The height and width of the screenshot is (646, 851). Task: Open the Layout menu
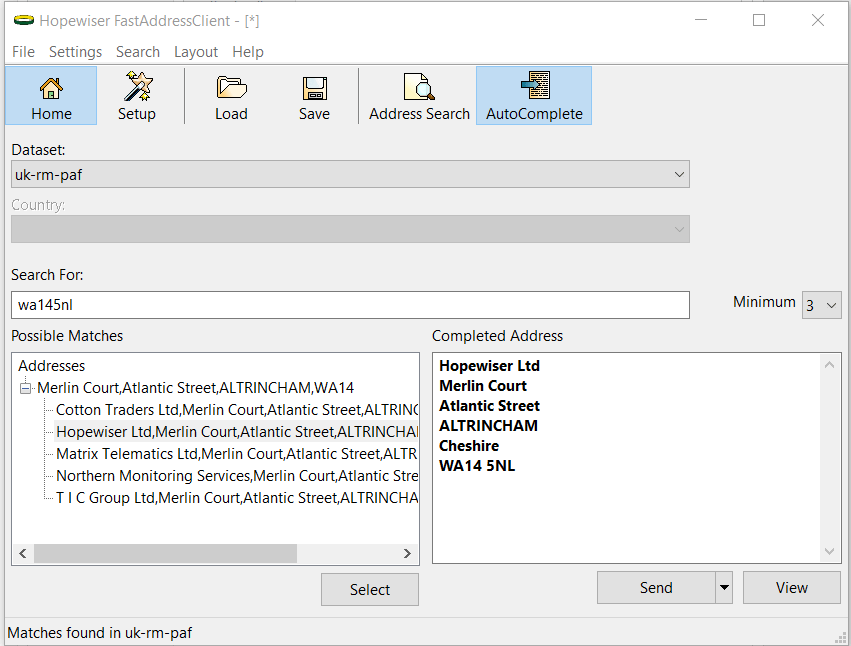(196, 52)
